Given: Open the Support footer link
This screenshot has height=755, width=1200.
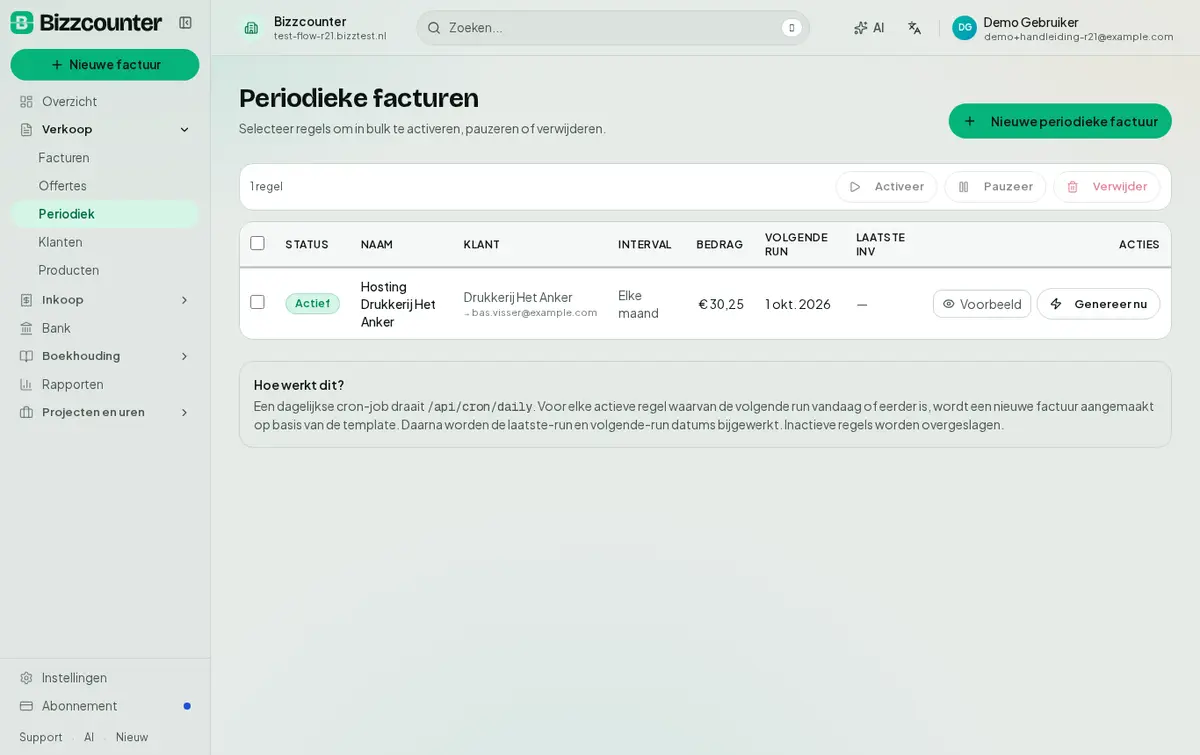Looking at the screenshot, I should click(x=41, y=737).
